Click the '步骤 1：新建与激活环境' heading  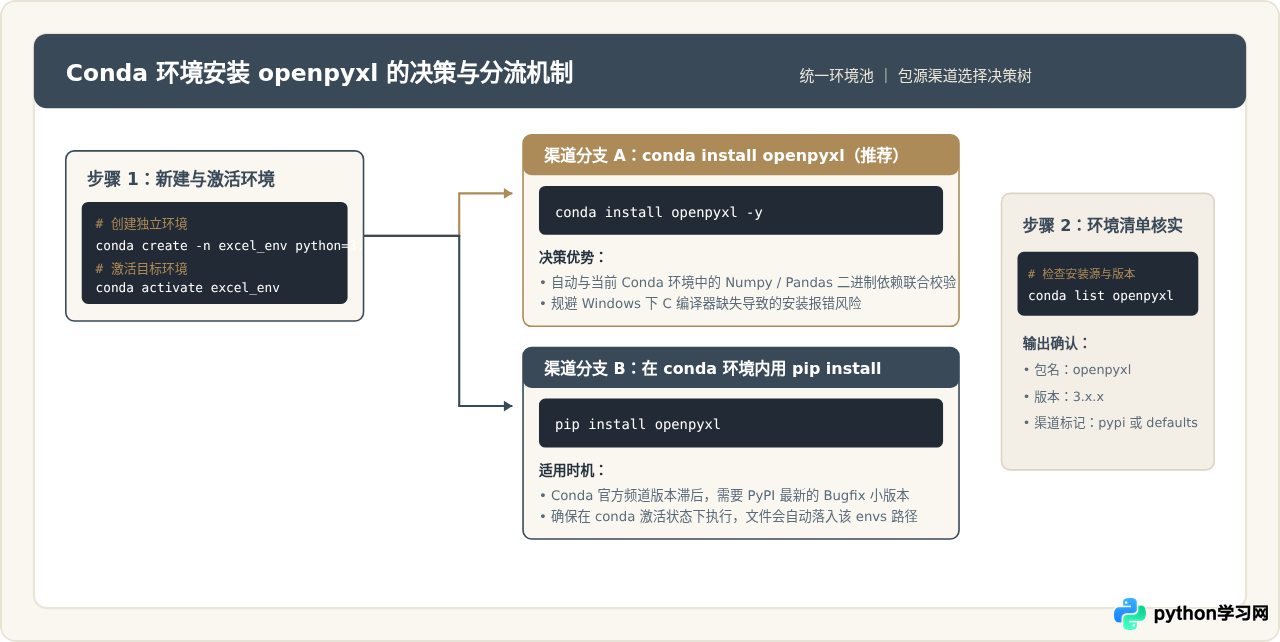tap(181, 179)
